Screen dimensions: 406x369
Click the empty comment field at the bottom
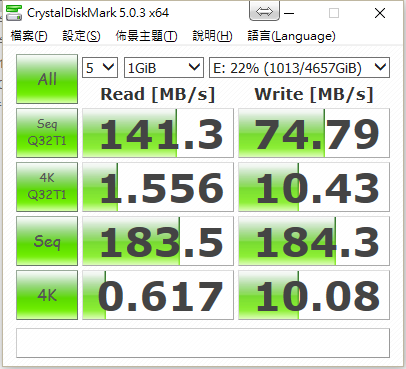203,343
